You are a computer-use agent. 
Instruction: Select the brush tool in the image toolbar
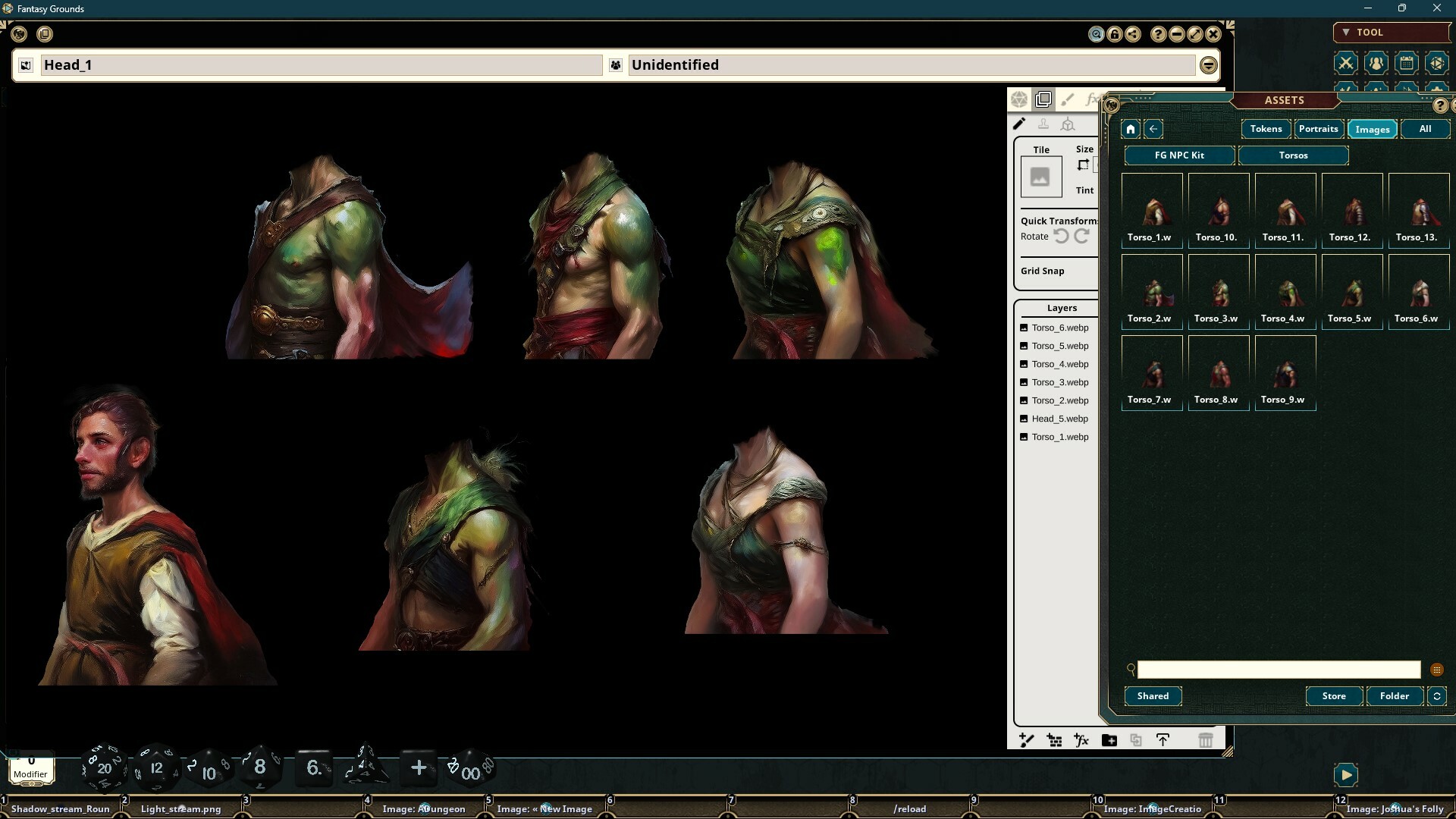point(1069,100)
